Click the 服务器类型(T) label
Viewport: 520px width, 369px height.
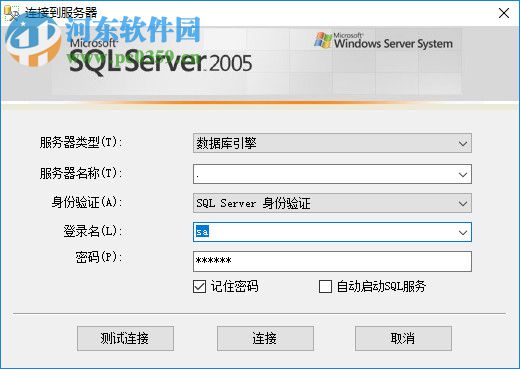[x=81, y=142]
